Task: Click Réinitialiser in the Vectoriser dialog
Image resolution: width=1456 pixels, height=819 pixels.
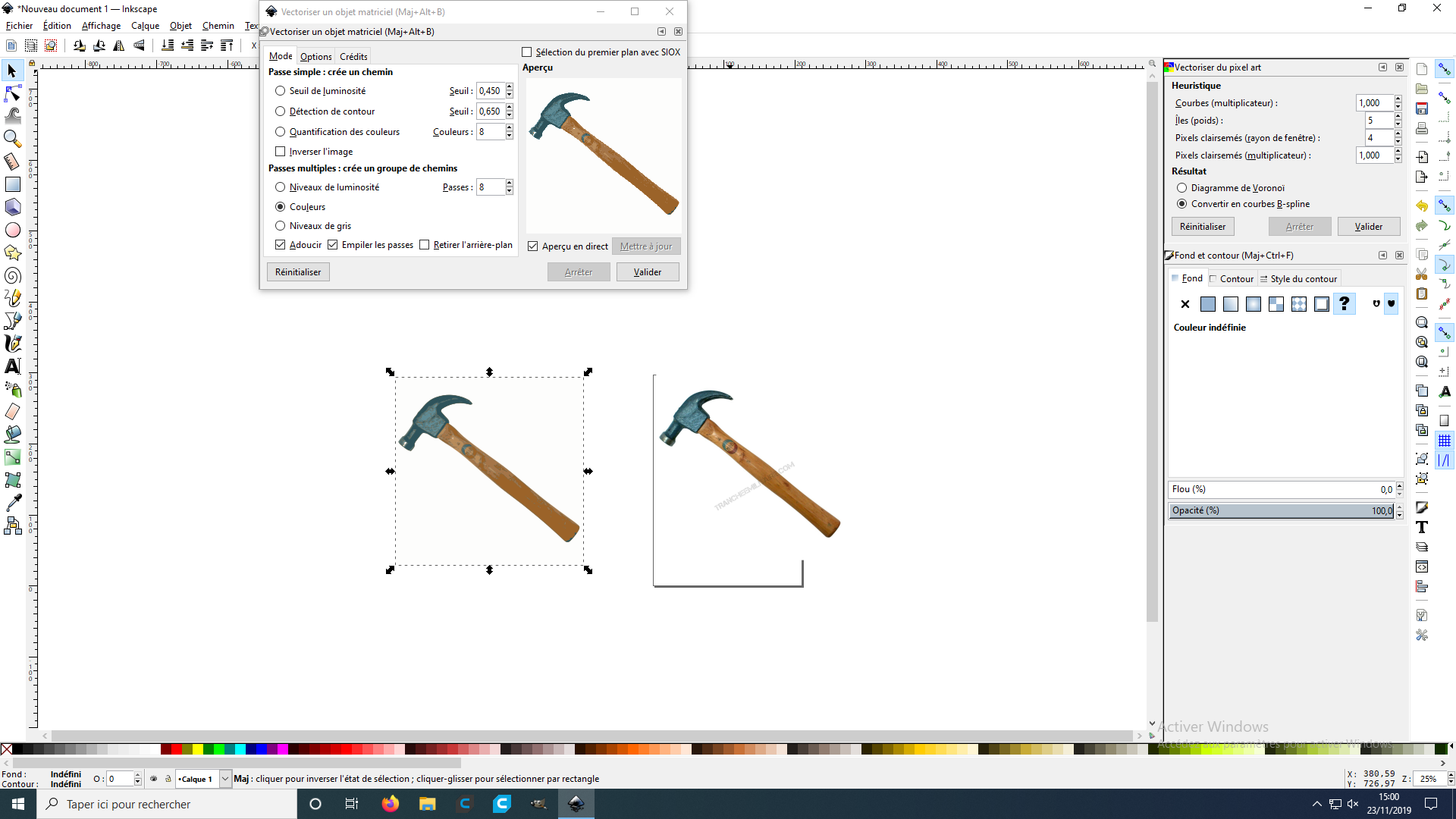Action: 298,272
